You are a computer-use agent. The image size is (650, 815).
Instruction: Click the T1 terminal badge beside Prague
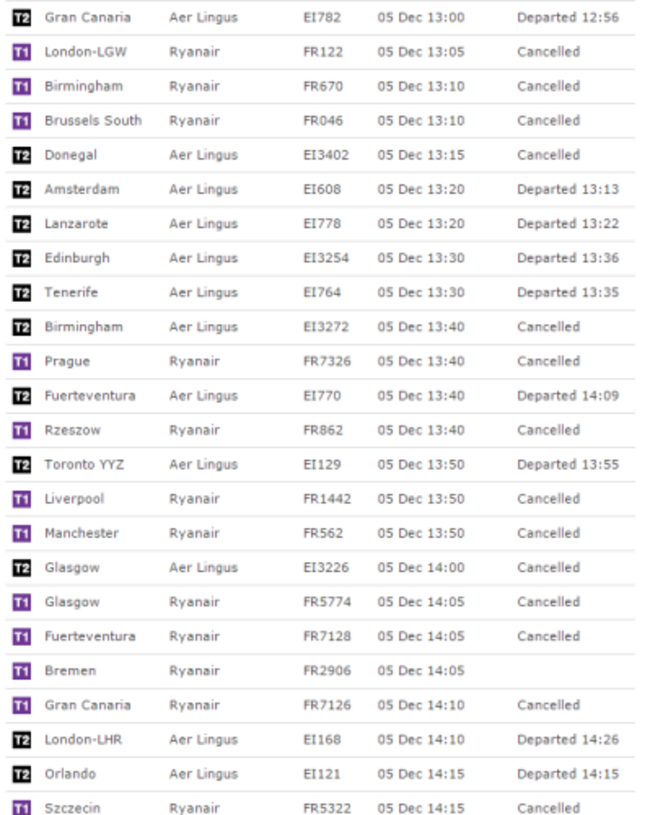coord(21,362)
